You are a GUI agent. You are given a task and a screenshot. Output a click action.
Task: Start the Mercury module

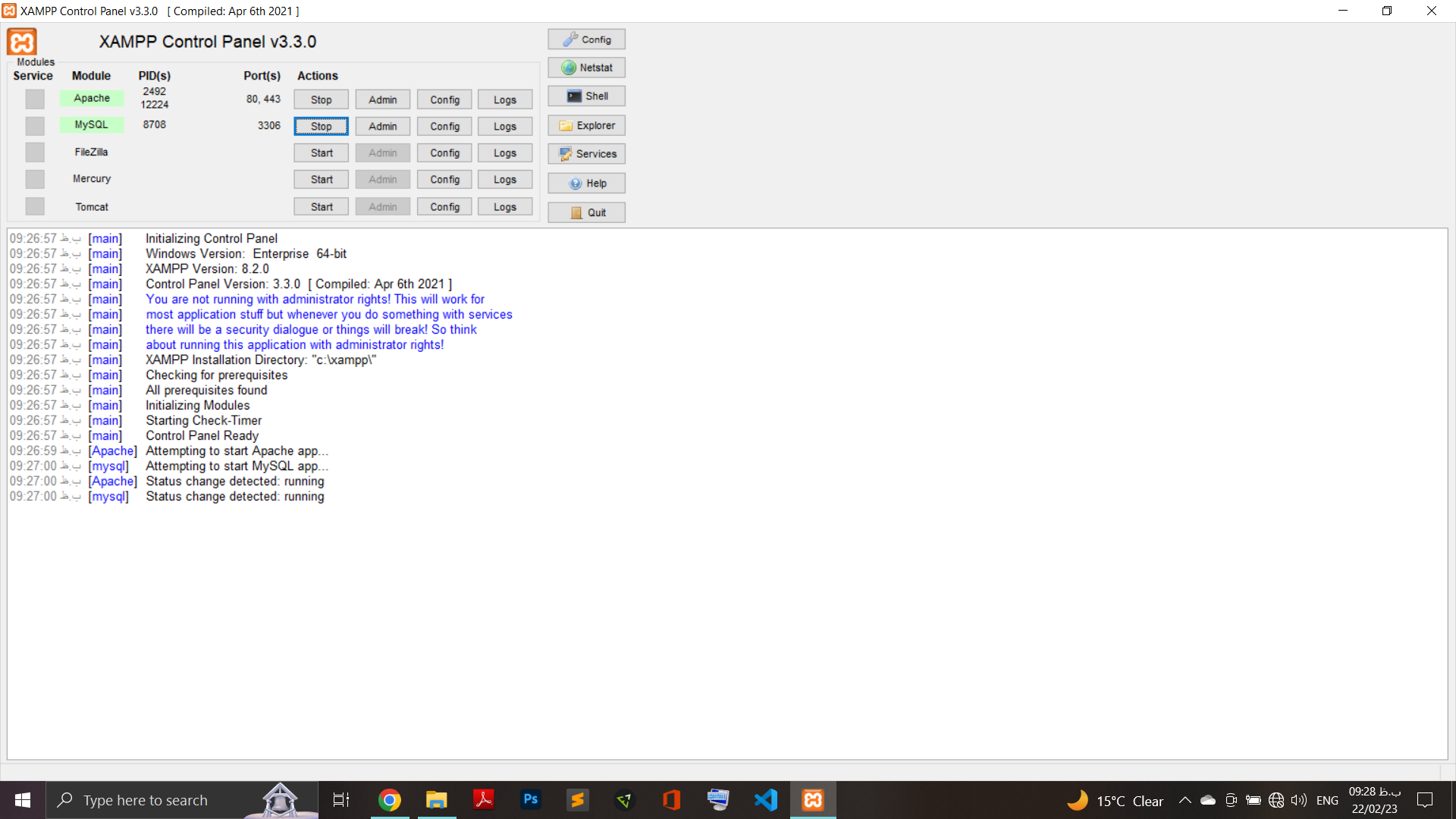[321, 179]
